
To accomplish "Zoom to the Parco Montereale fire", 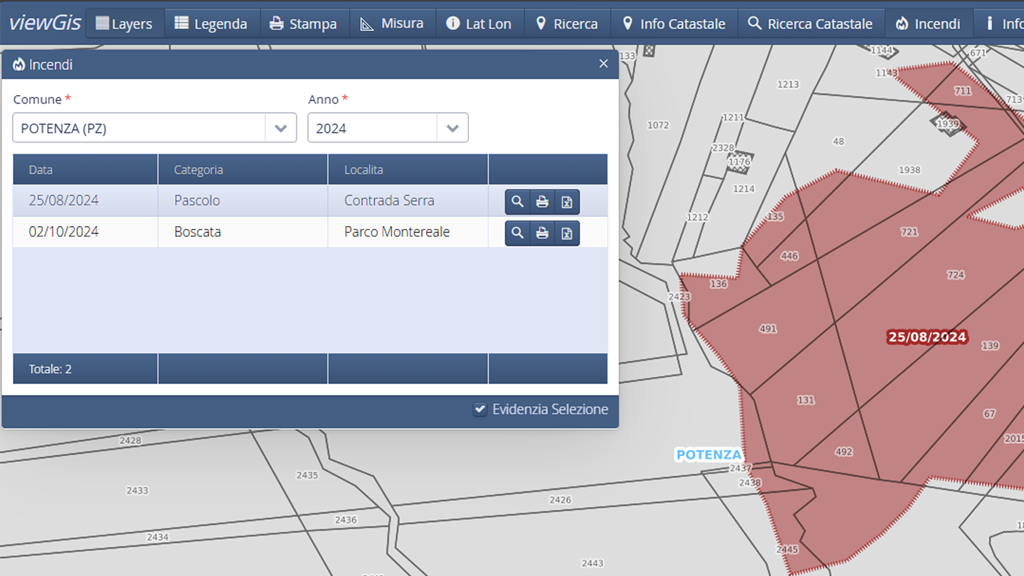I will 517,233.
